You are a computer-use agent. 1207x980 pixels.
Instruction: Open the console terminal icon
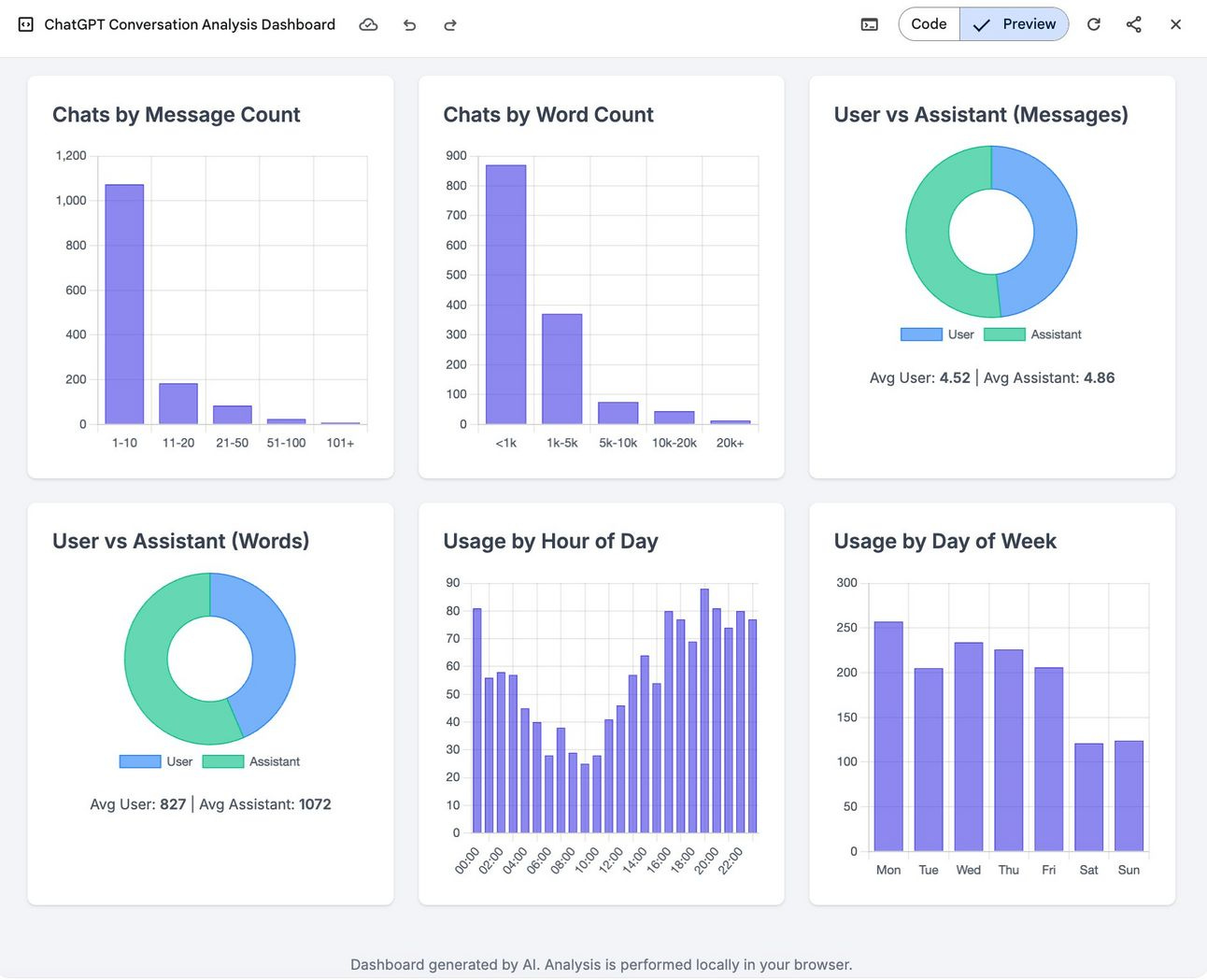tap(869, 25)
